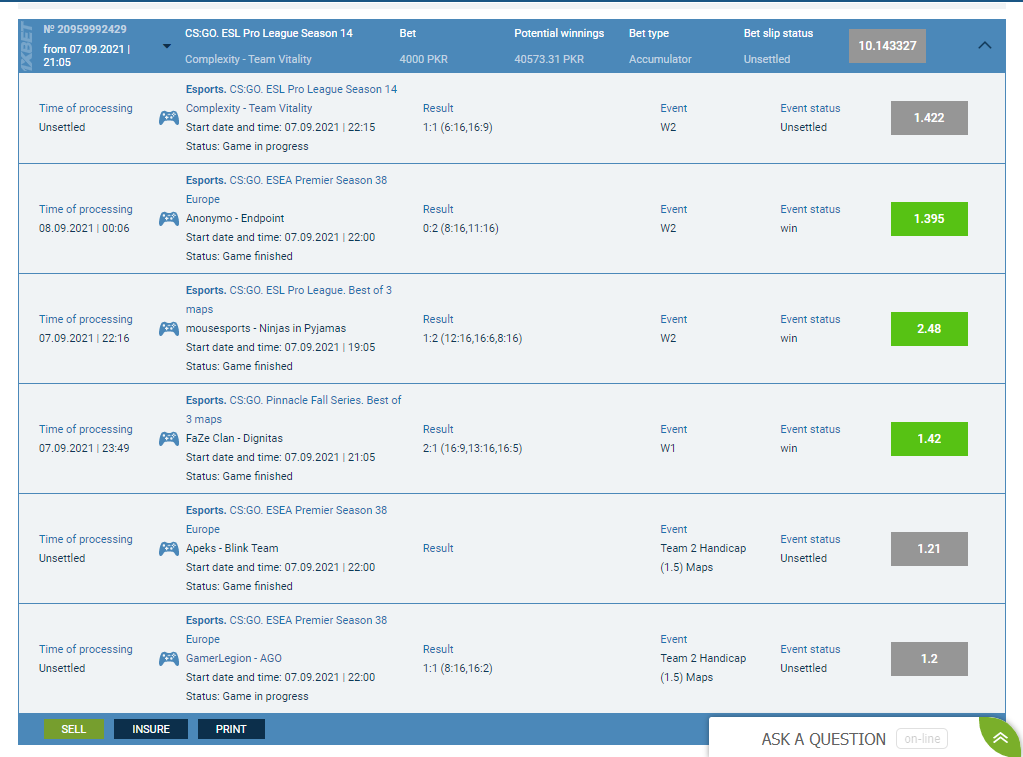Click gamepad icon for GamerLegion - AGO
This screenshot has width=1023, height=757.
click(169, 658)
